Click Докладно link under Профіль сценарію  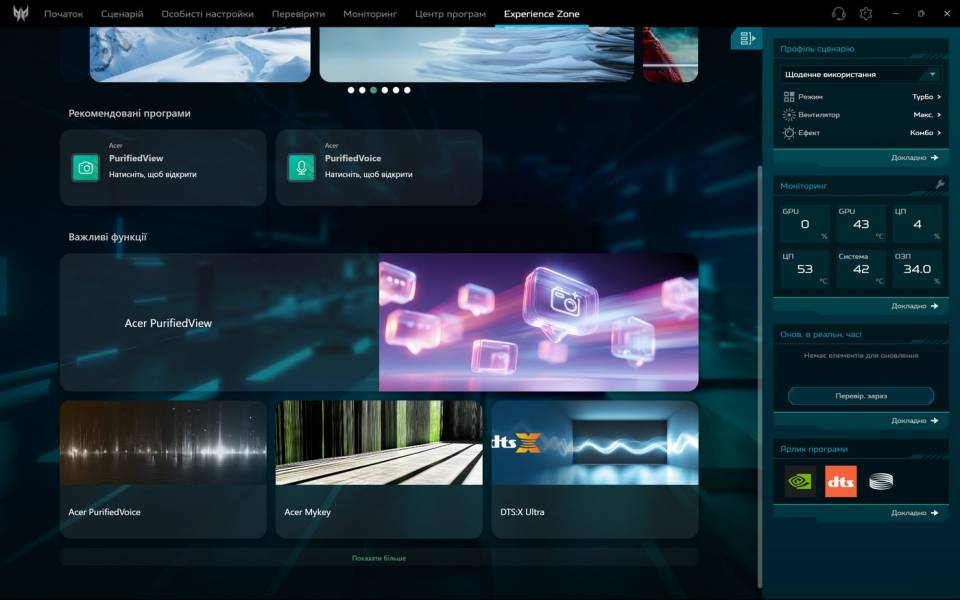(915, 157)
